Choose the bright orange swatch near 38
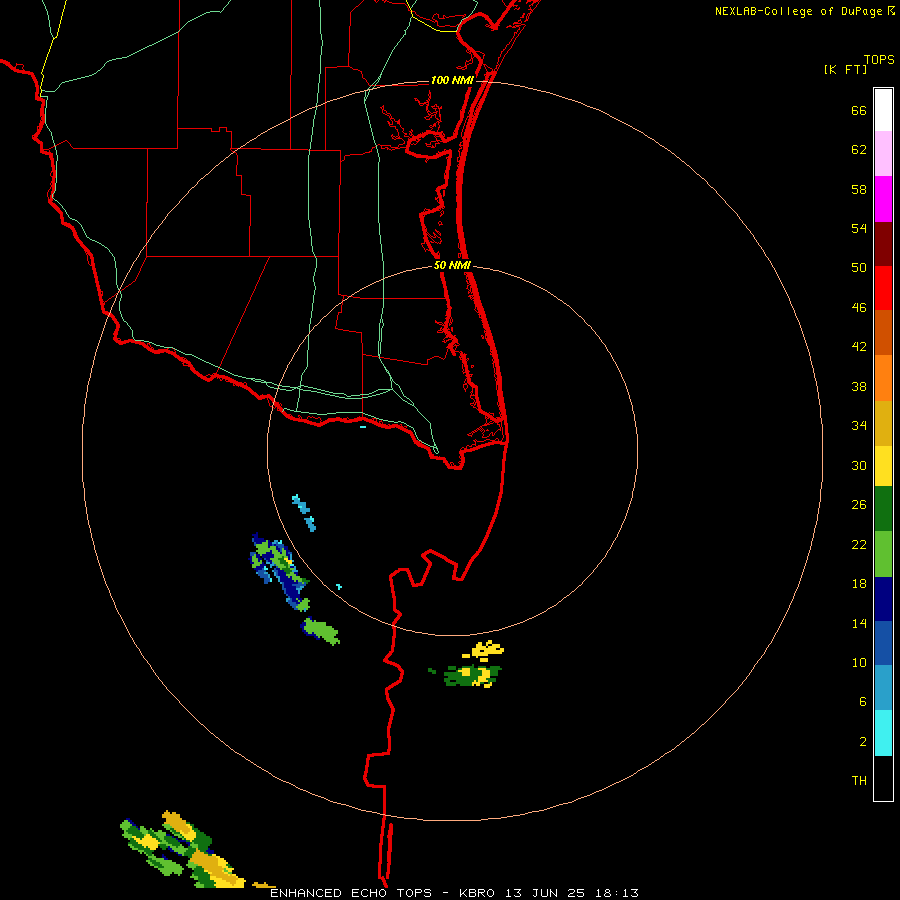 coord(883,378)
